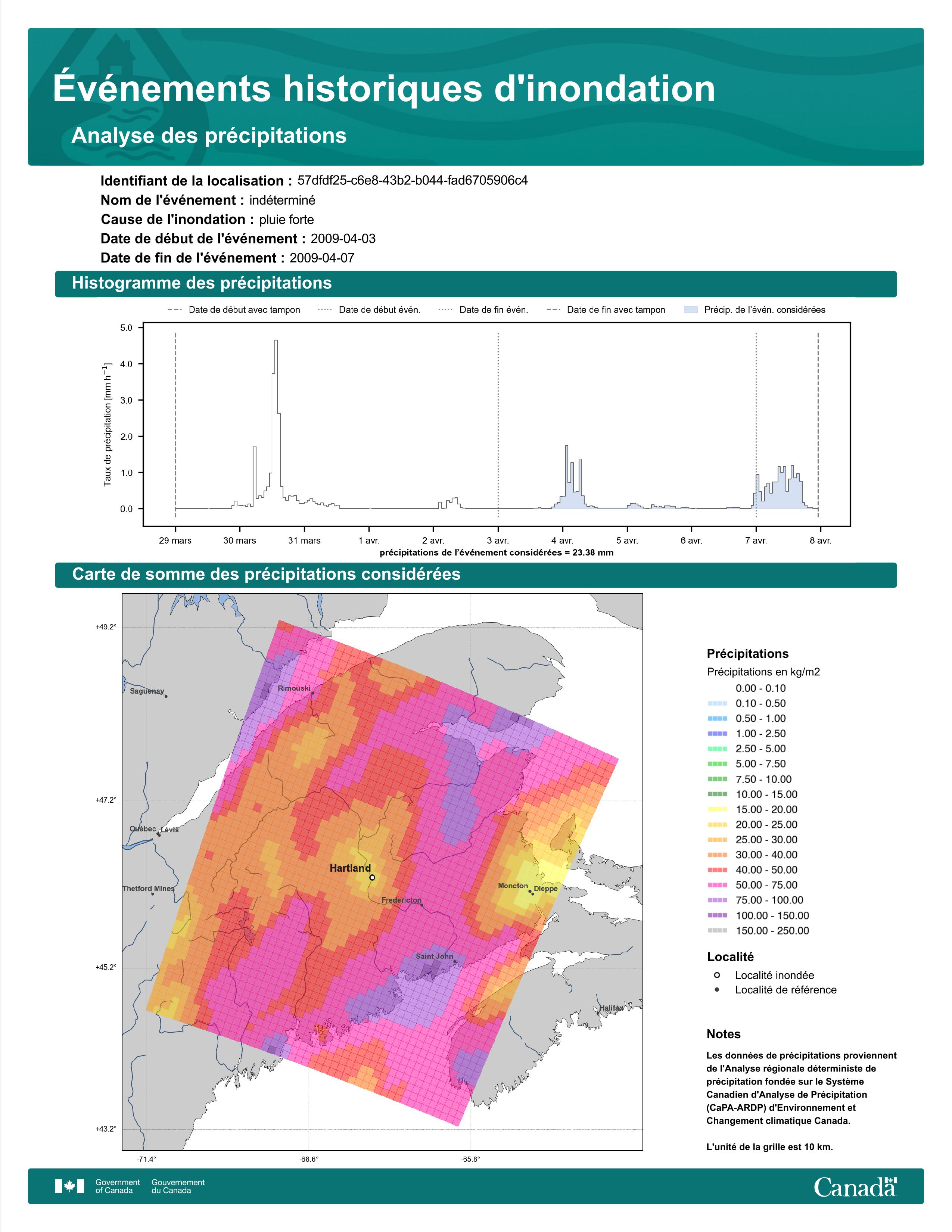Click the Hartland flooded locality marker

pos(372,877)
